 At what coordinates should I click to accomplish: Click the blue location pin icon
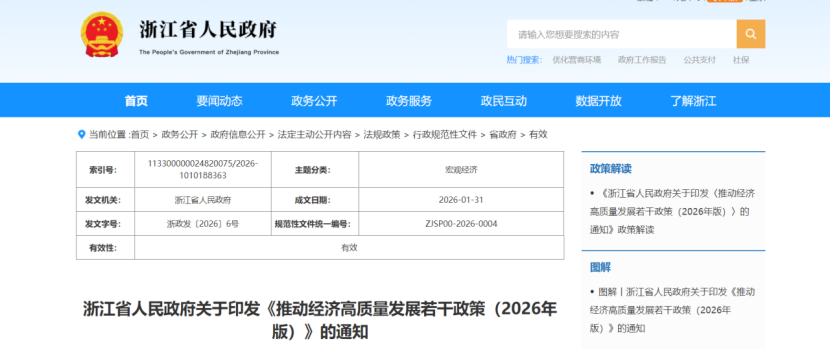(82, 134)
